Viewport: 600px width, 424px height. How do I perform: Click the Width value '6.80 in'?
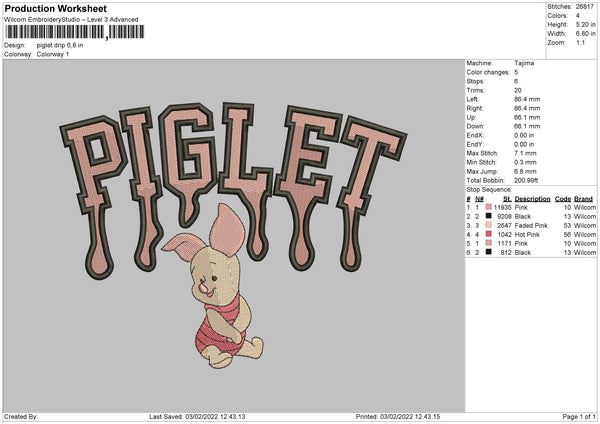point(585,34)
